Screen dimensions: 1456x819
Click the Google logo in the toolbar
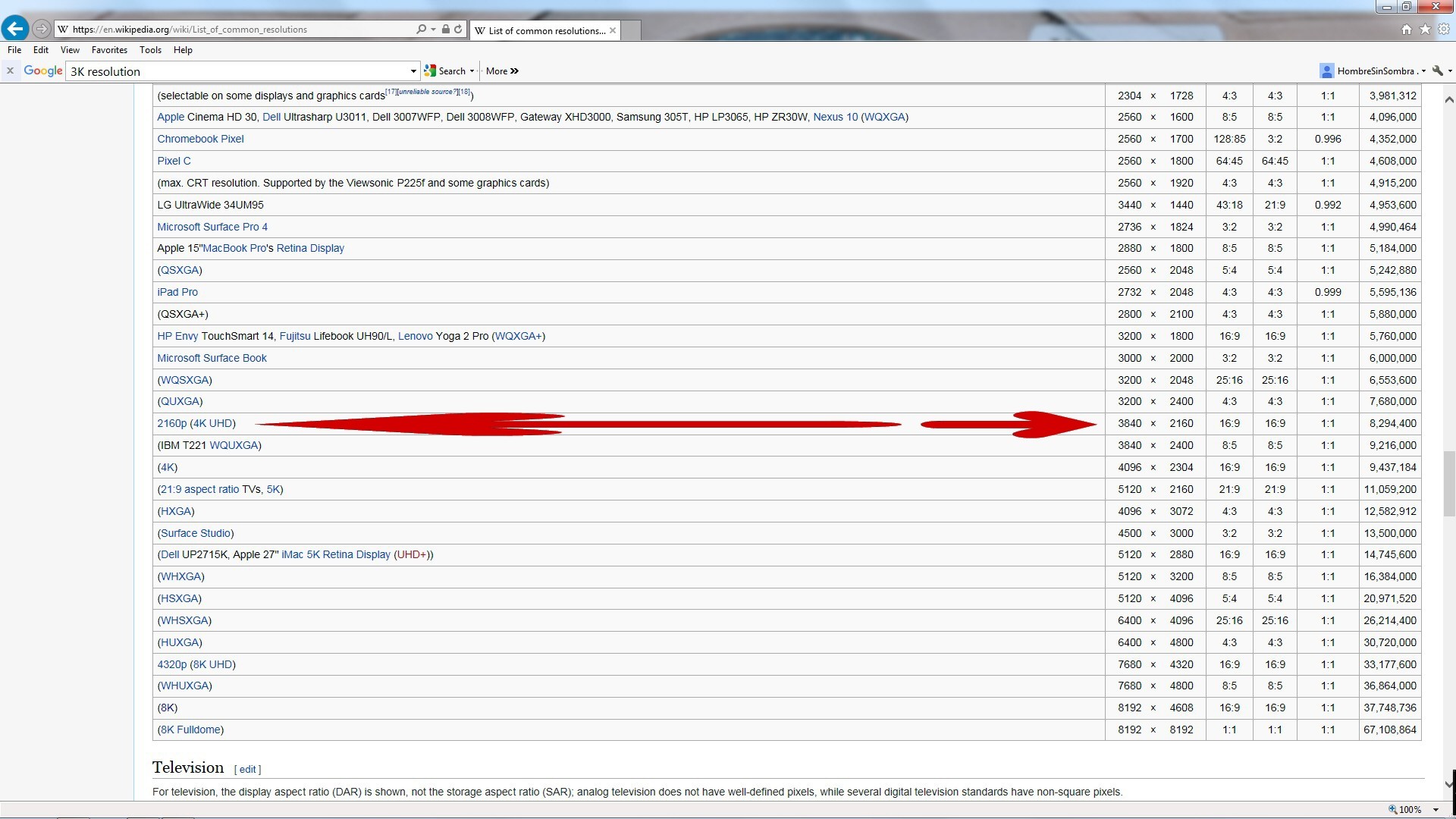coord(43,71)
